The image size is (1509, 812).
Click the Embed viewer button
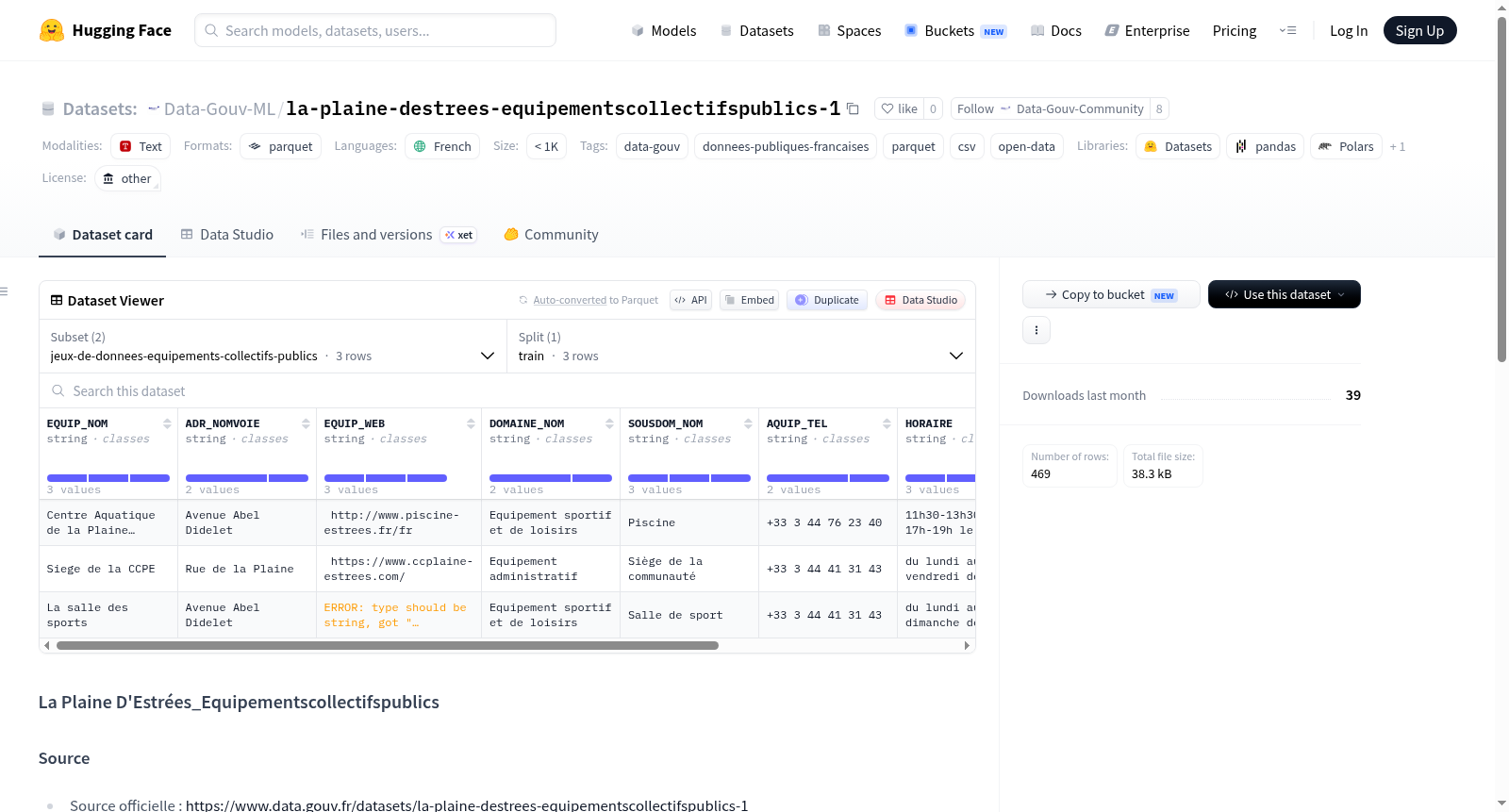(750, 300)
